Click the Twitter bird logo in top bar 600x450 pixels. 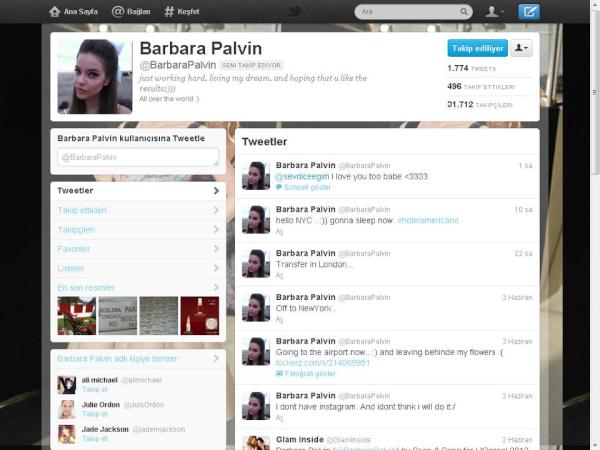click(294, 11)
